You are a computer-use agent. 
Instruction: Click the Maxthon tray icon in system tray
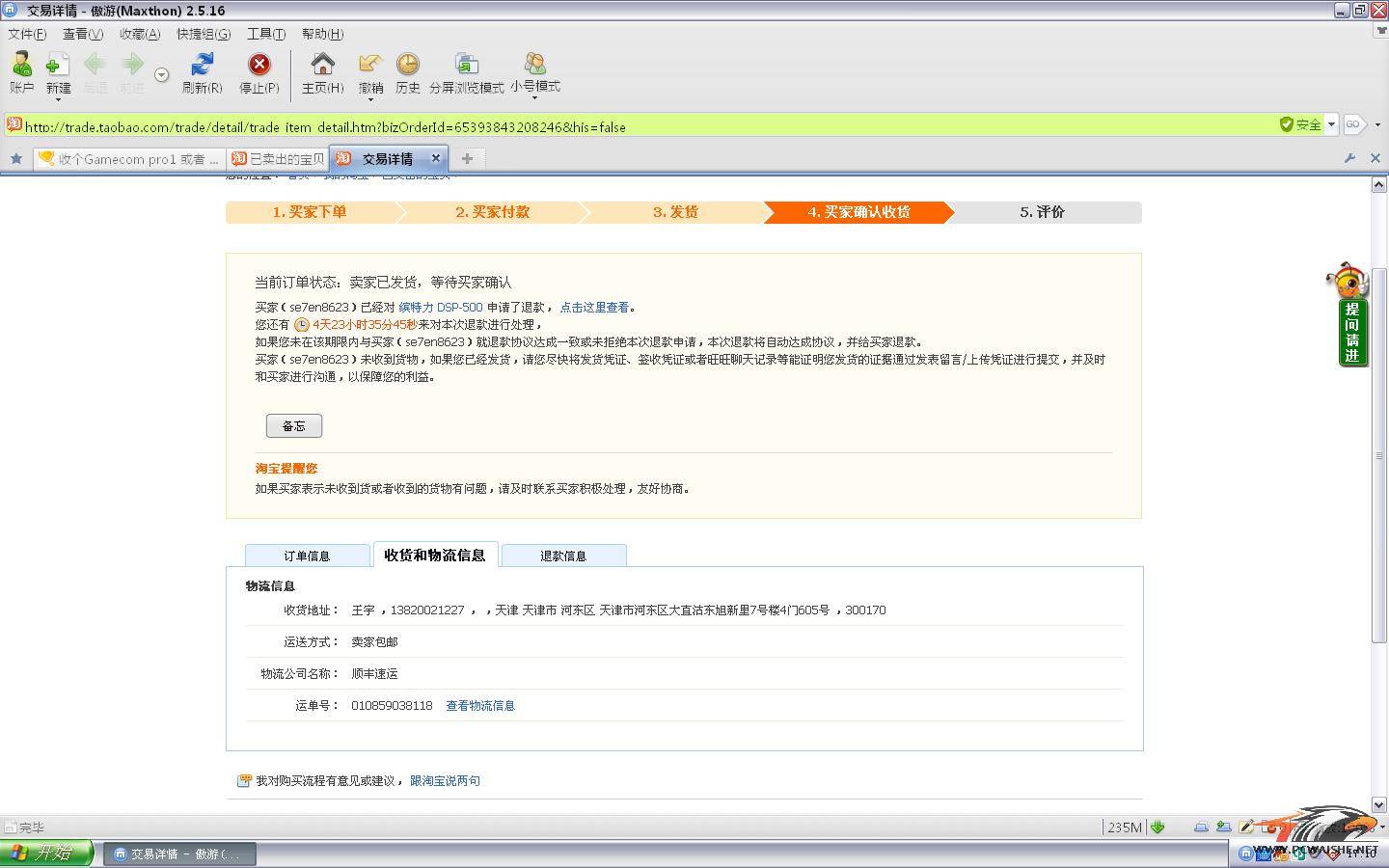[1245, 854]
